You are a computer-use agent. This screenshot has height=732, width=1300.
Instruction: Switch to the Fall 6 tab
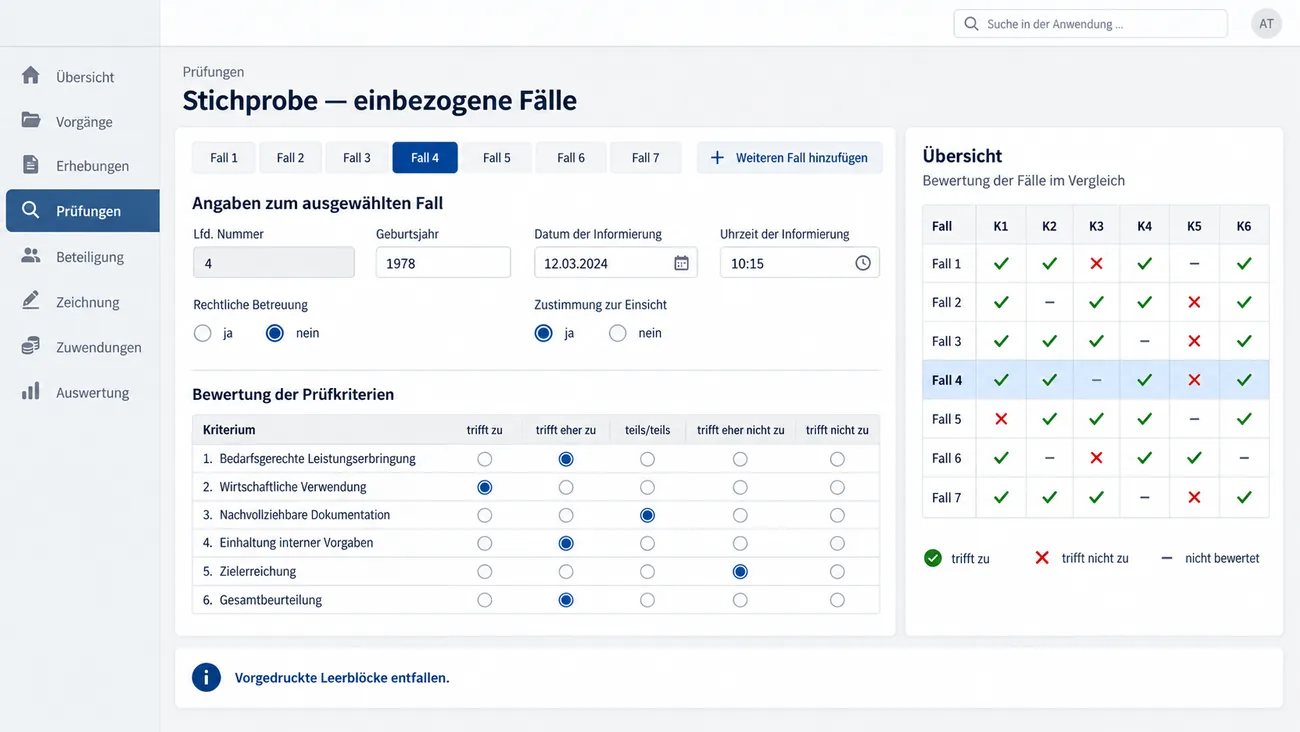(x=571, y=158)
